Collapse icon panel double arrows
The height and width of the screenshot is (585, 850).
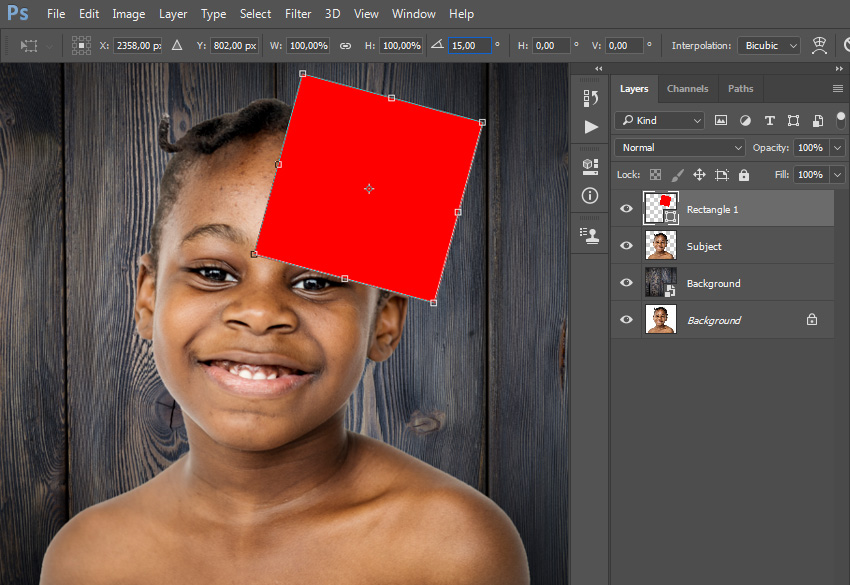coord(598,69)
